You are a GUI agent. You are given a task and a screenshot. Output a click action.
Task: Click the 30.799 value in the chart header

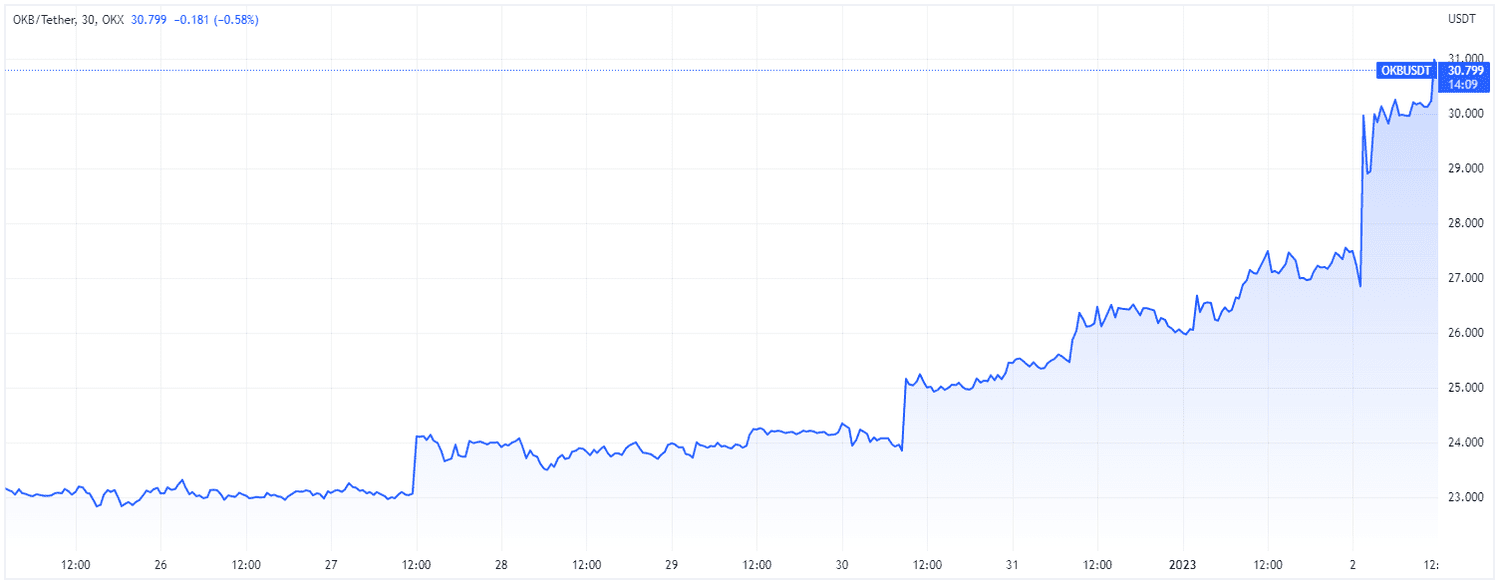(147, 19)
